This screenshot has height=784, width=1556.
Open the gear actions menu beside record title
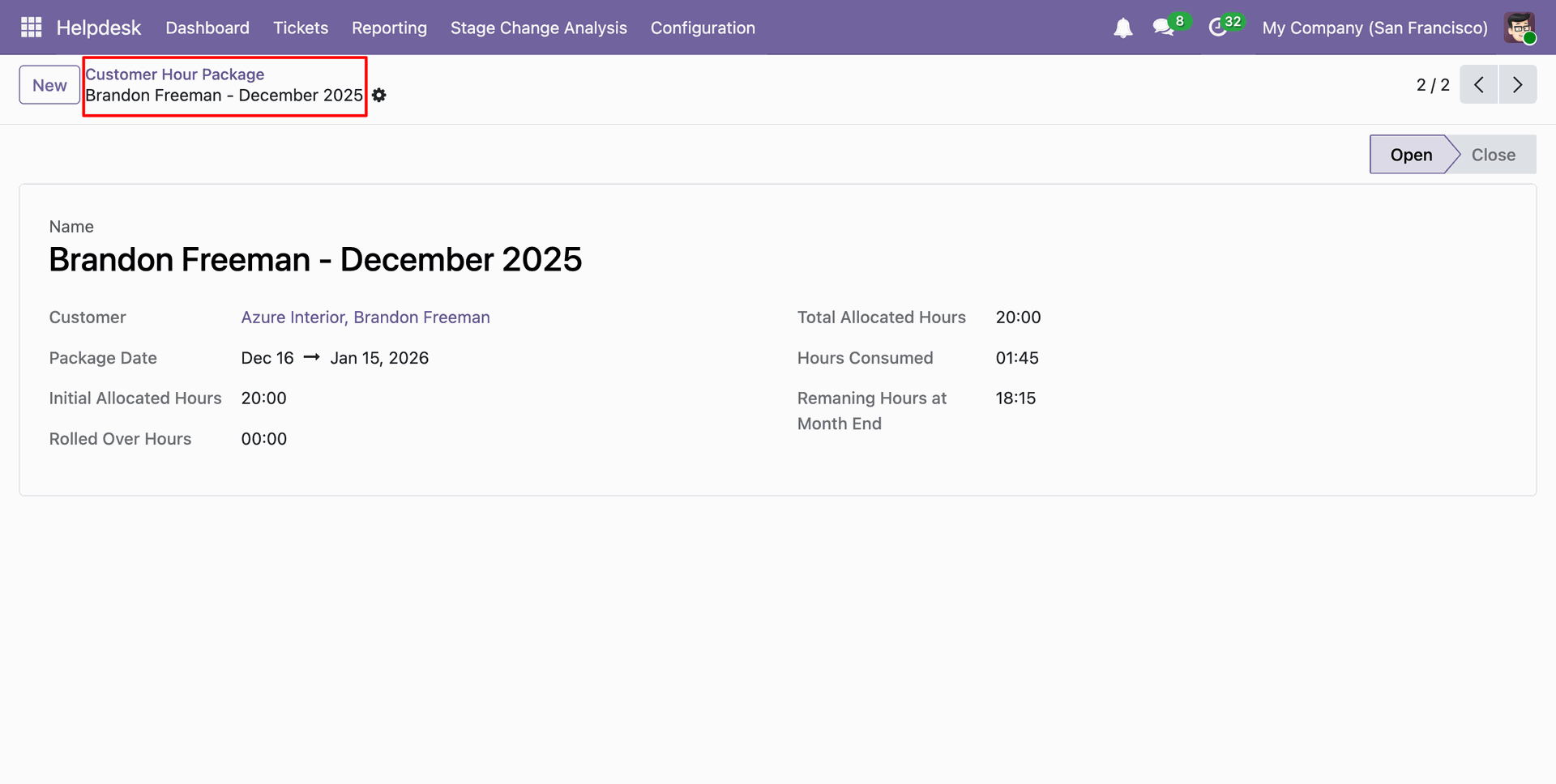pyautogui.click(x=379, y=96)
